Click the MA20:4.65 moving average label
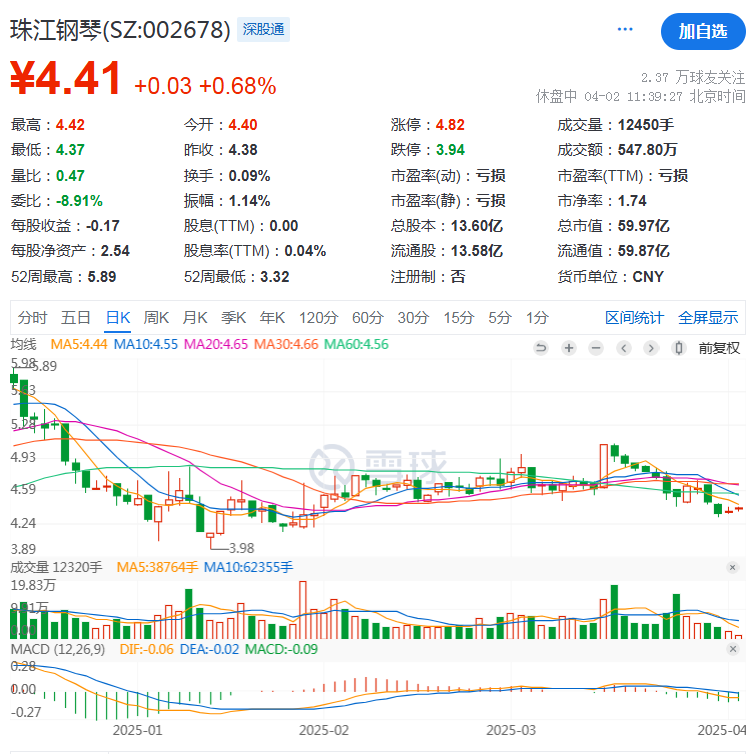Viewport: 754px width, 754px height. (216, 344)
